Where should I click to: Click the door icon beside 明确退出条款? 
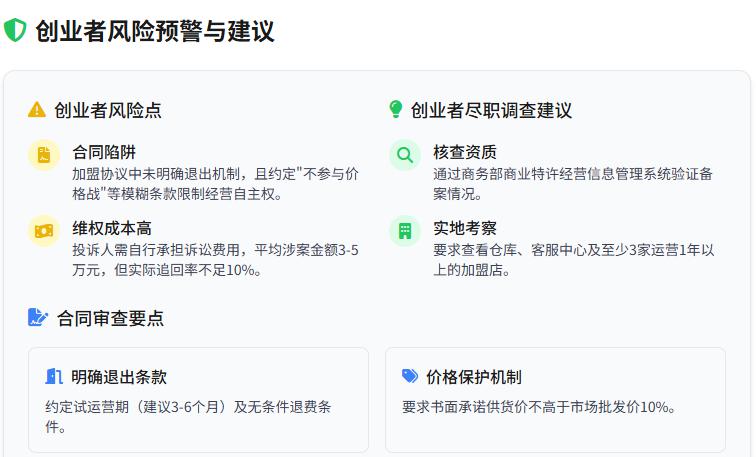pos(54,376)
